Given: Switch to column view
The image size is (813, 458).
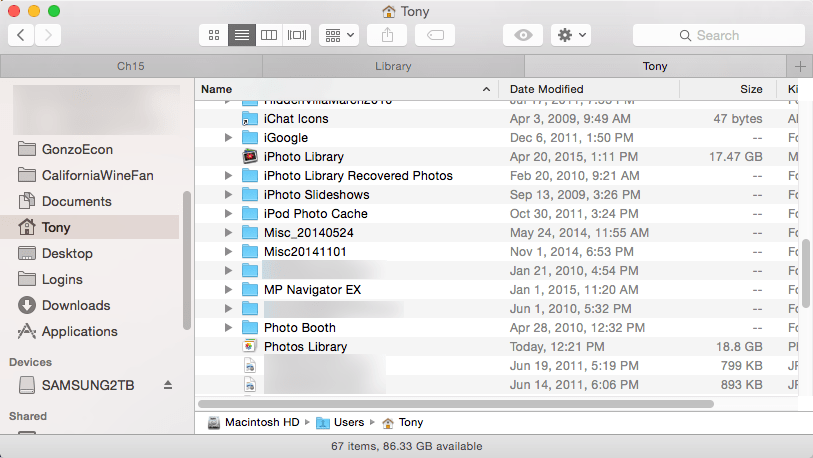Looking at the screenshot, I should coord(269,35).
